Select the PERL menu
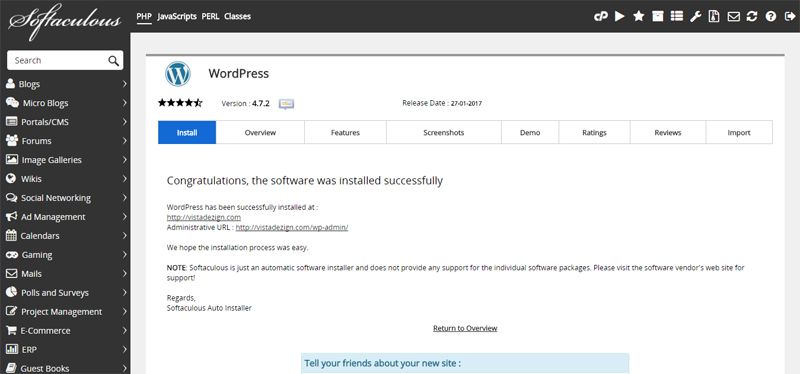This screenshot has height=374, width=800. tap(210, 16)
